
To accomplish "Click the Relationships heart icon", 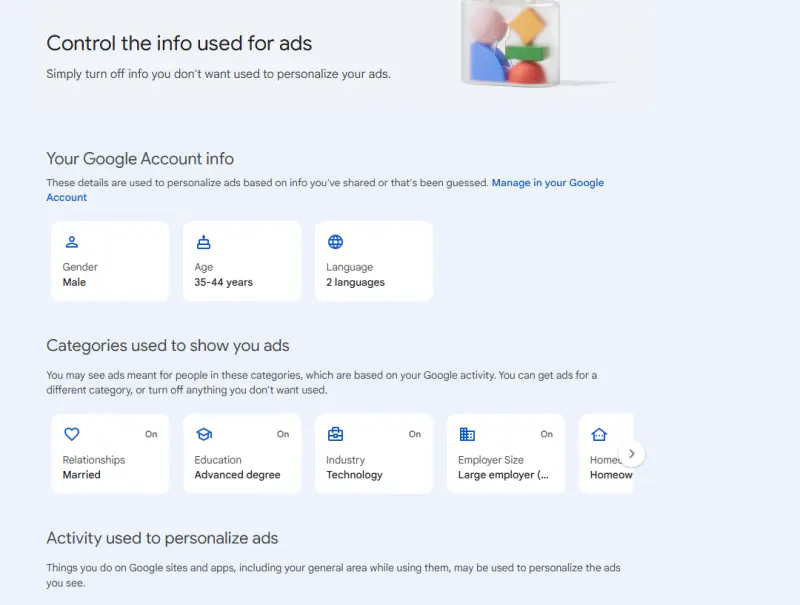I will click(71, 434).
